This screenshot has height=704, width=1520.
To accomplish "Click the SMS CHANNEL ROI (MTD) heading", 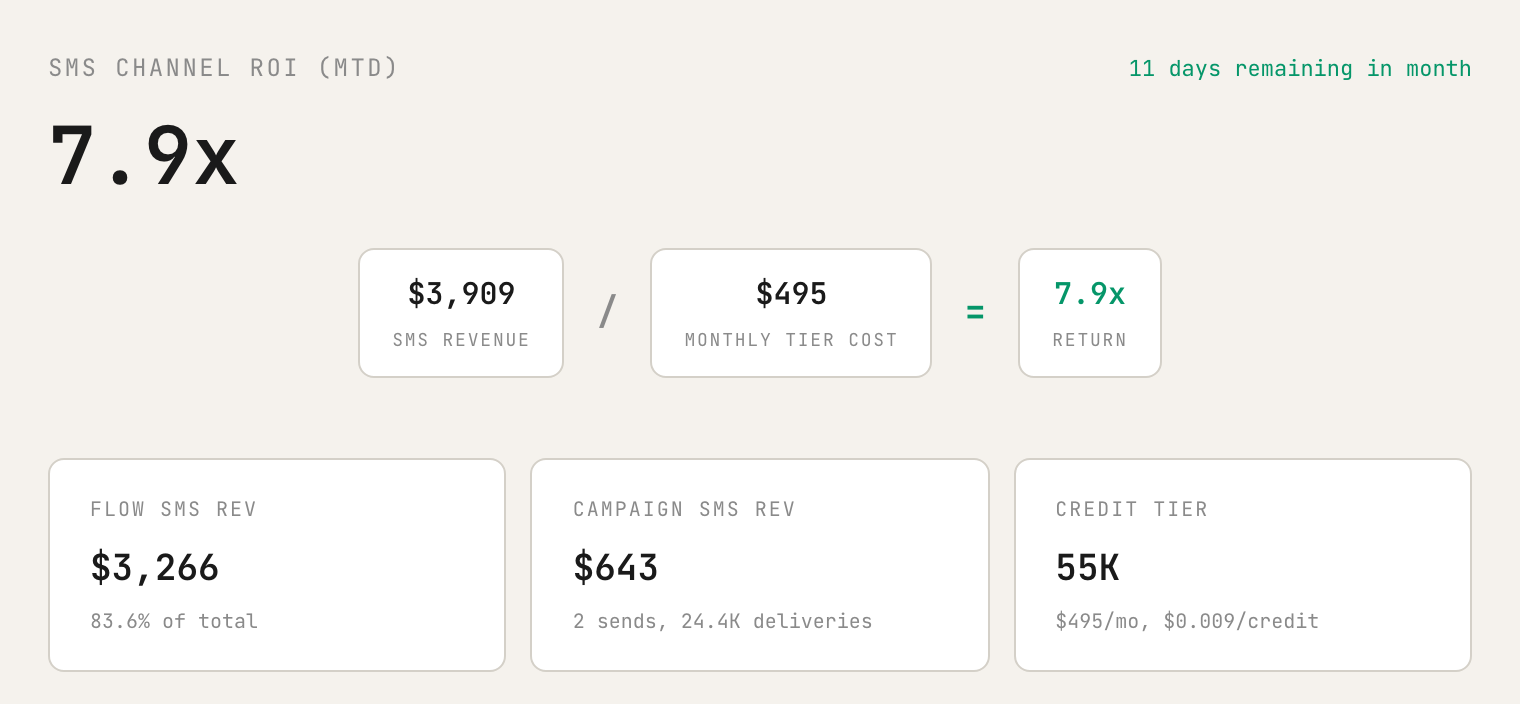I will point(224,68).
